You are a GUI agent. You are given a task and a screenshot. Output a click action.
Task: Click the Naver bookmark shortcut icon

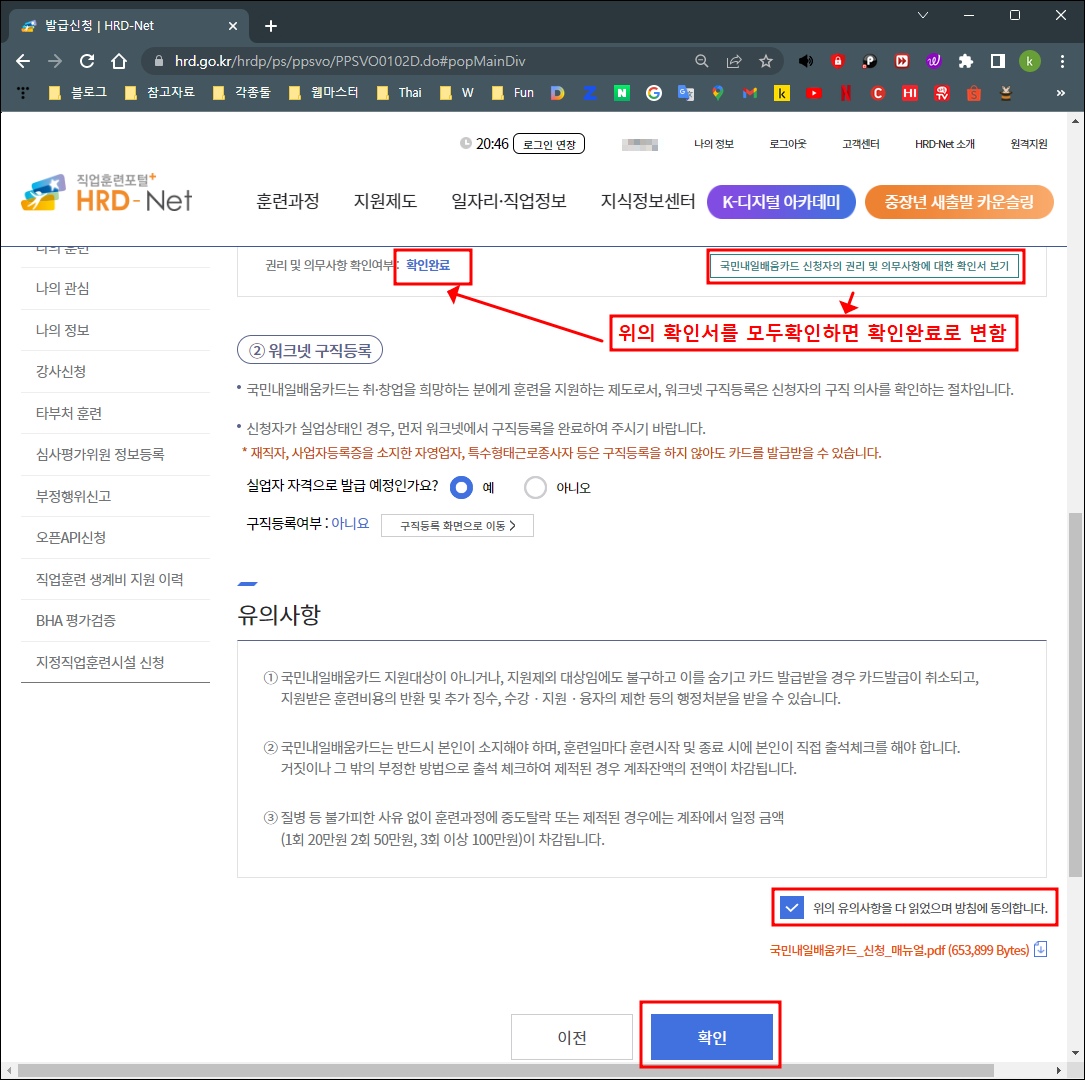(623, 92)
